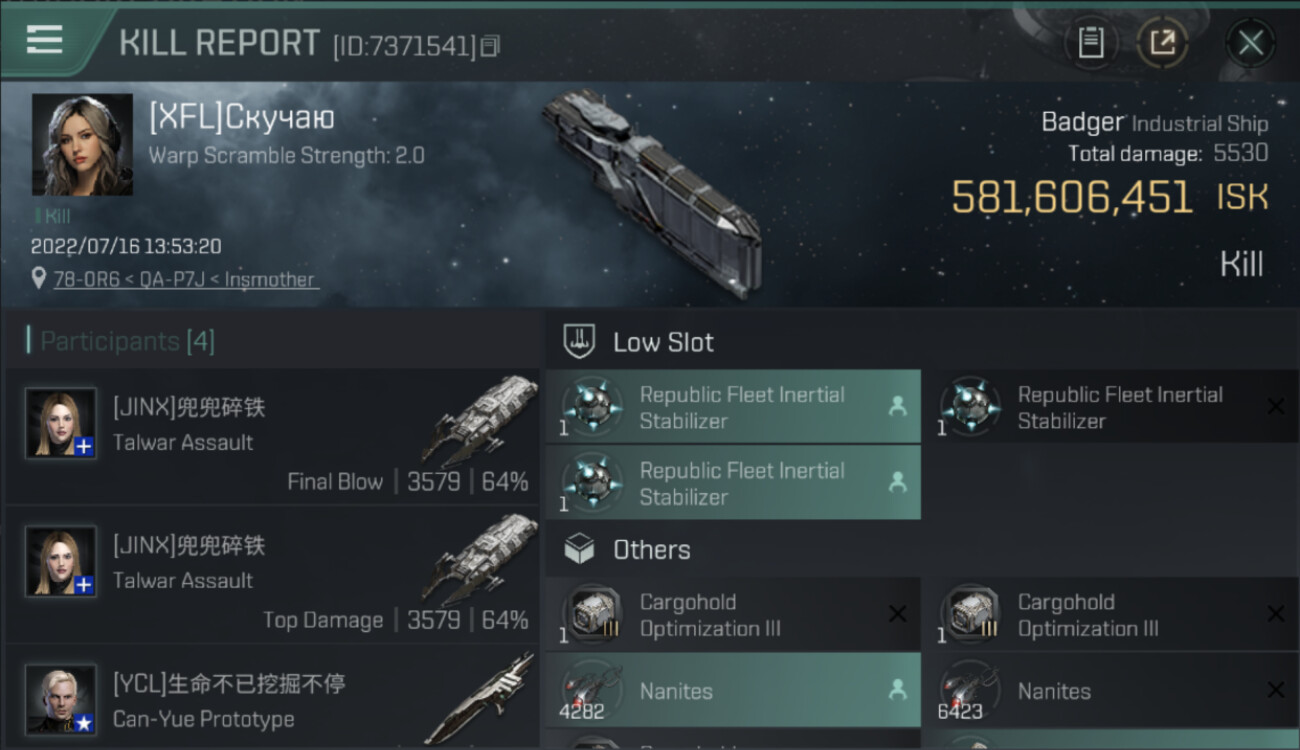Open the hamburger menu
Image resolution: width=1300 pixels, height=750 pixels.
[x=44, y=40]
